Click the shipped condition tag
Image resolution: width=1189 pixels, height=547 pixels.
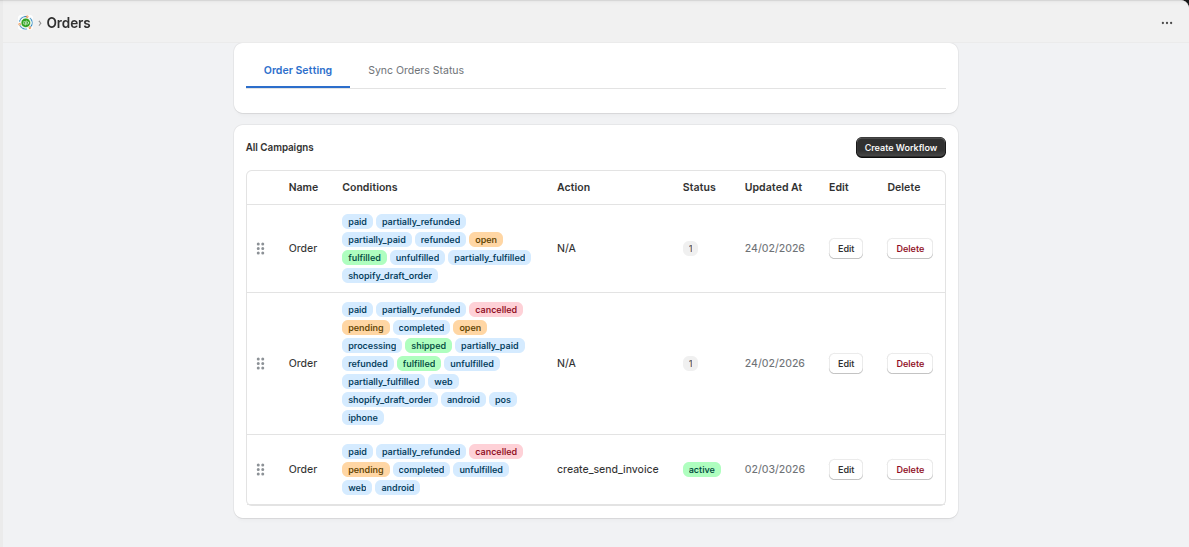point(428,346)
